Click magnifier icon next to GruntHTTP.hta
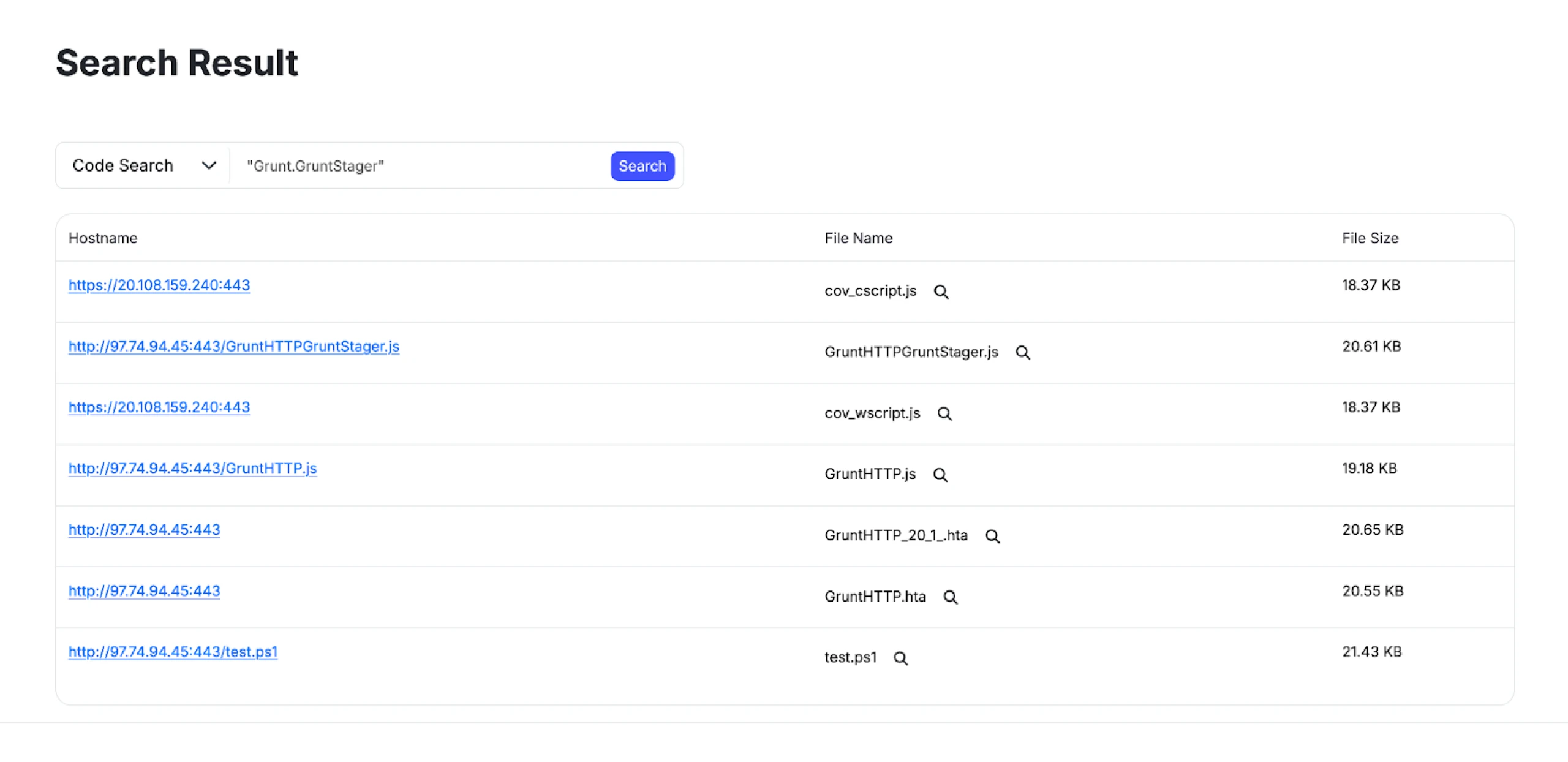1568x762 pixels. click(x=950, y=597)
